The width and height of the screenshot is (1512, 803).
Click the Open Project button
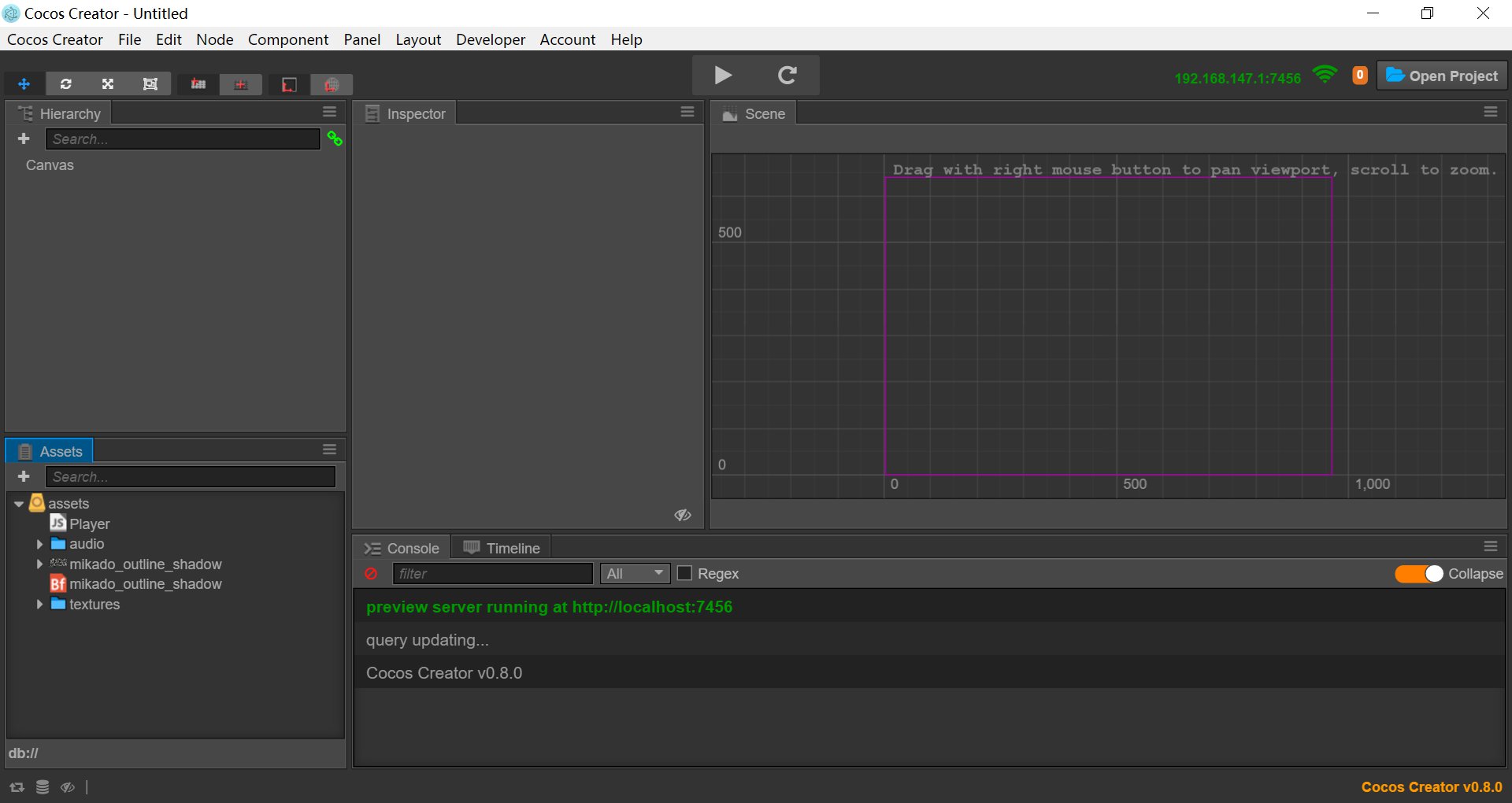pyautogui.click(x=1441, y=76)
